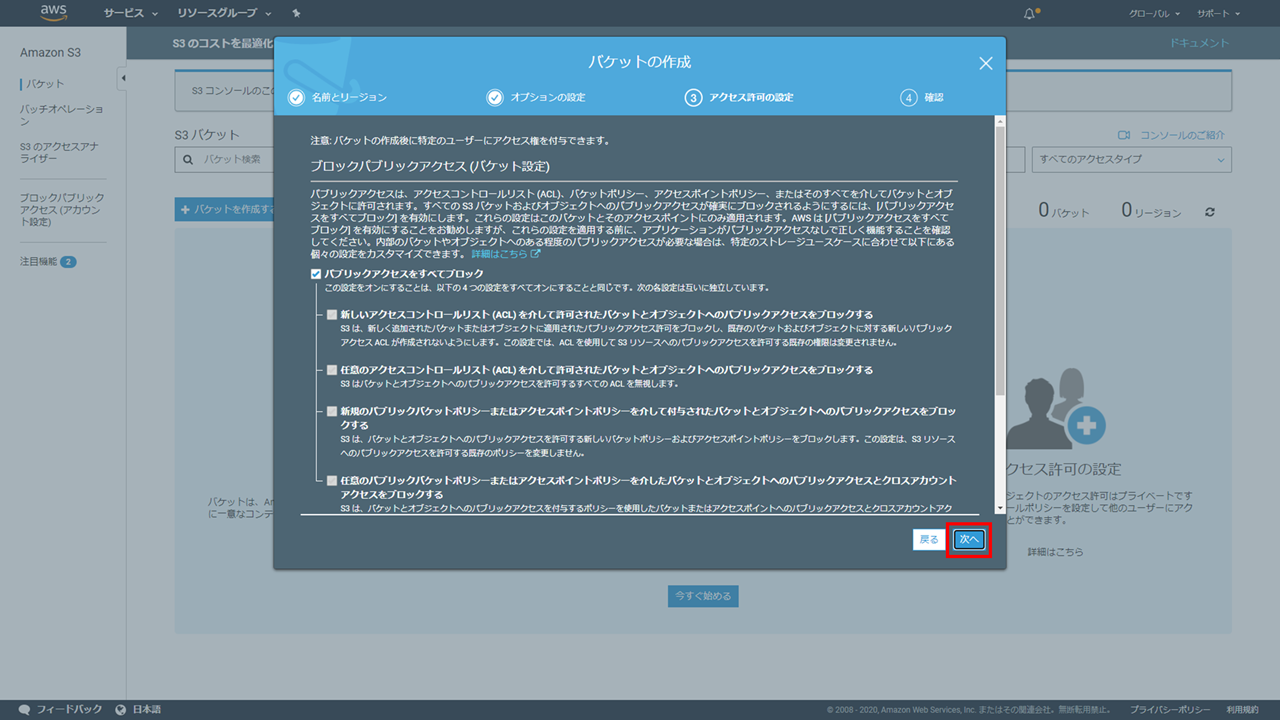Open the notifications bell icon
The image size is (1280, 720).
click(x=1030, y=14)
